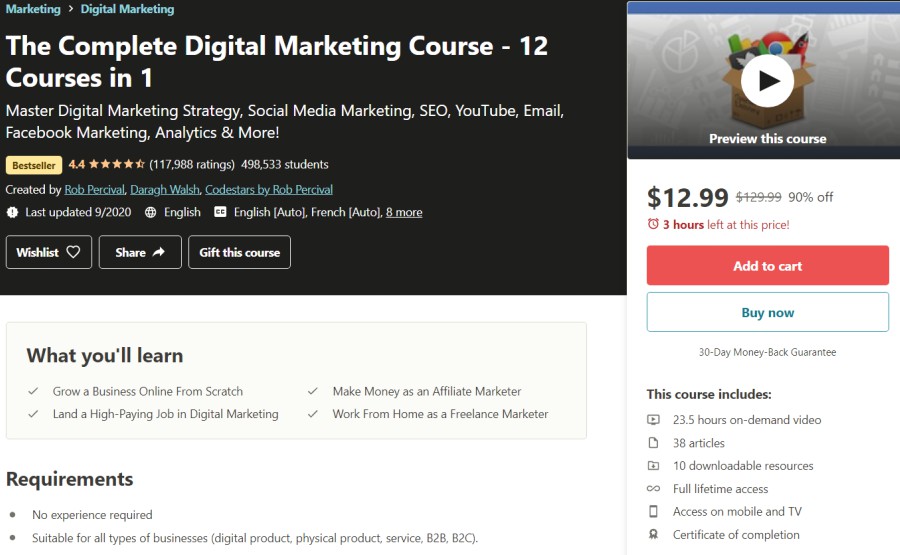Screen dimensions: 900x555
Task: Click the crossed-out $129.99 price
Action: pos(758,197)
